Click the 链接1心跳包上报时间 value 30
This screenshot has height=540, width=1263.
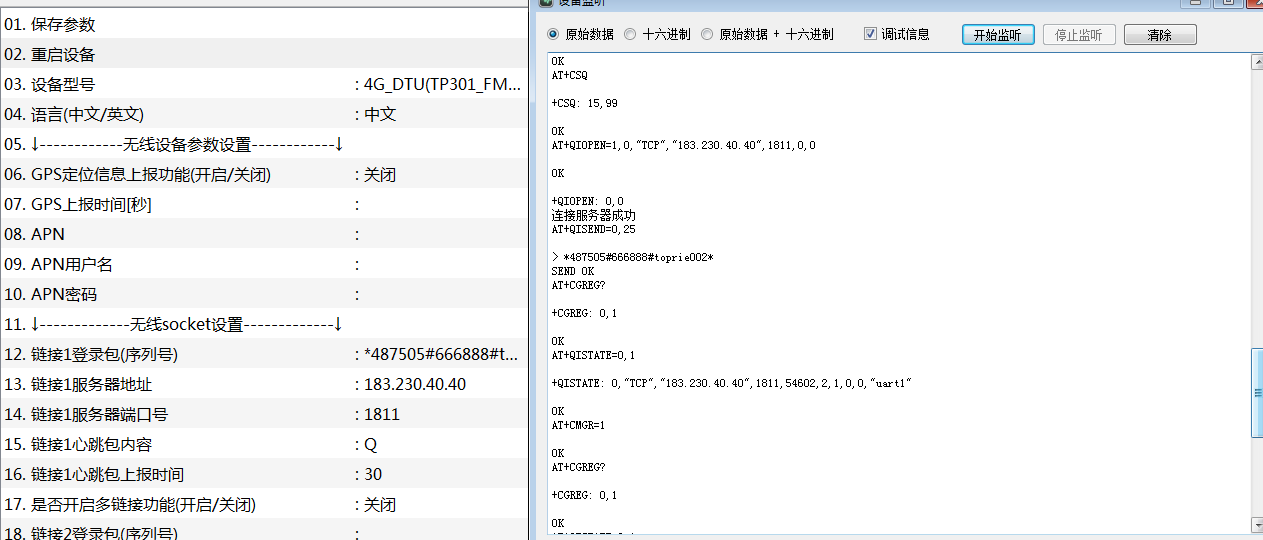(x=373, y=474)
